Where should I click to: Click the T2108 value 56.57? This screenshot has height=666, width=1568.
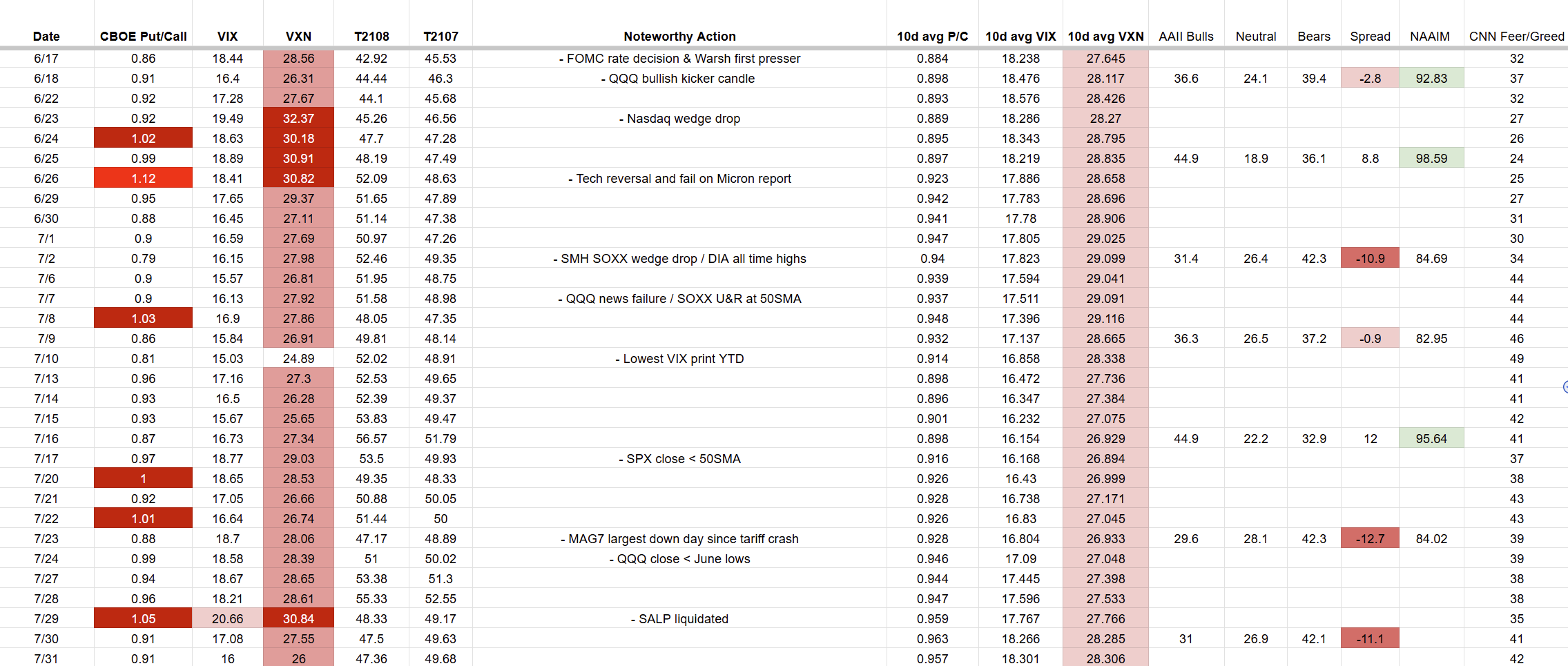pyautogui.click(x=371, y=439)
